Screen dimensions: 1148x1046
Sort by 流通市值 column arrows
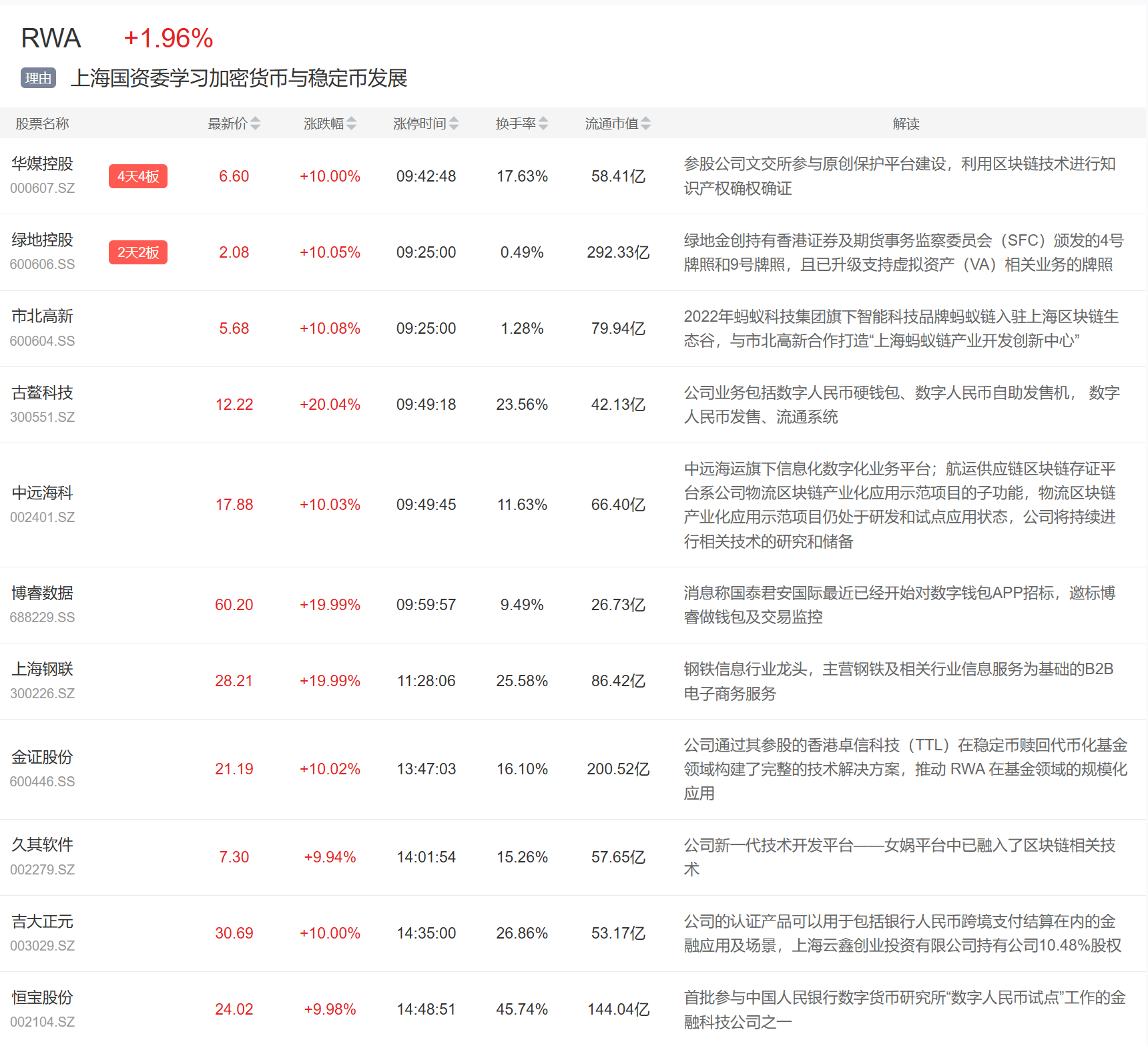tap(645, 123)
